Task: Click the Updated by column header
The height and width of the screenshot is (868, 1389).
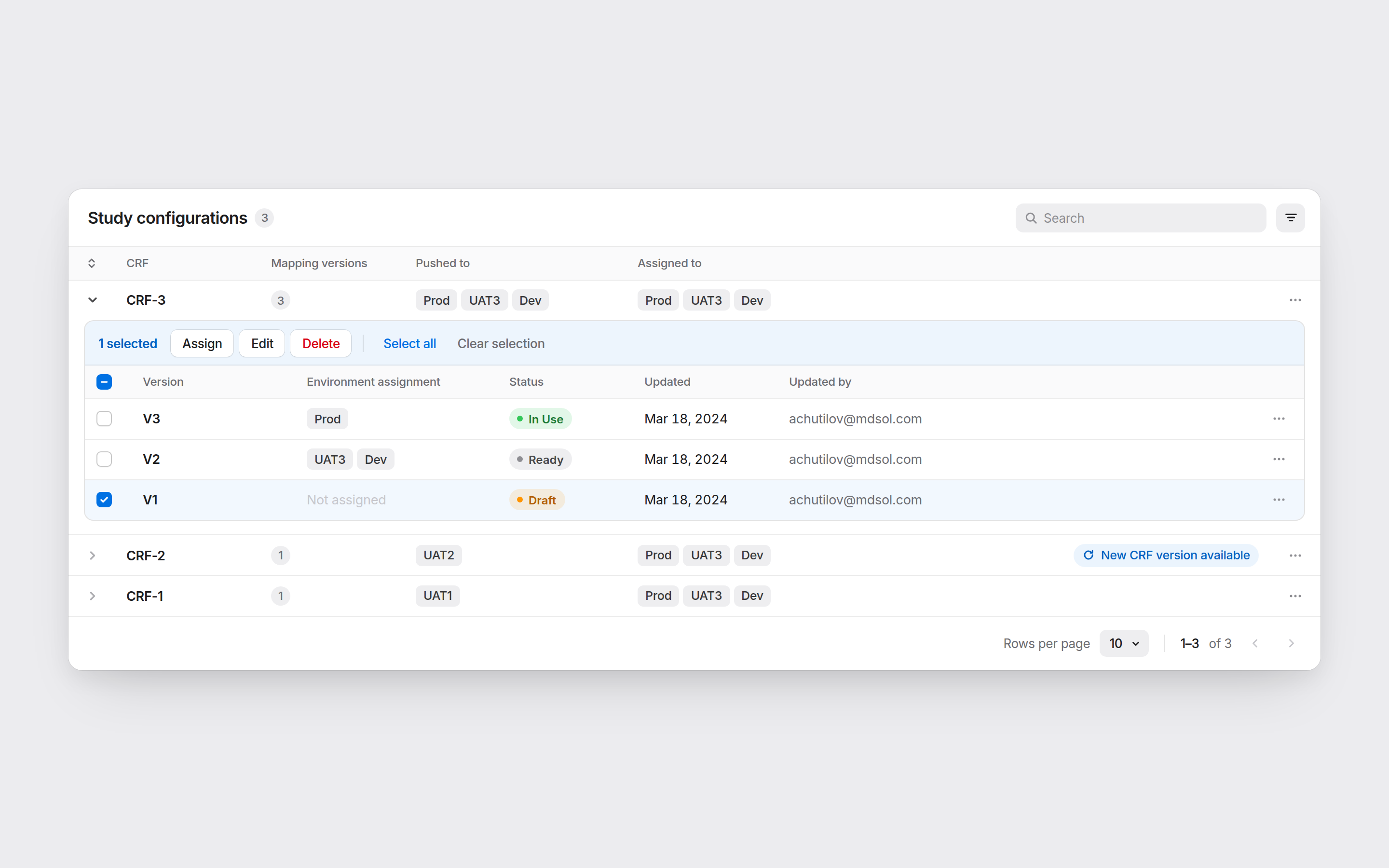Action: point(820,382)
